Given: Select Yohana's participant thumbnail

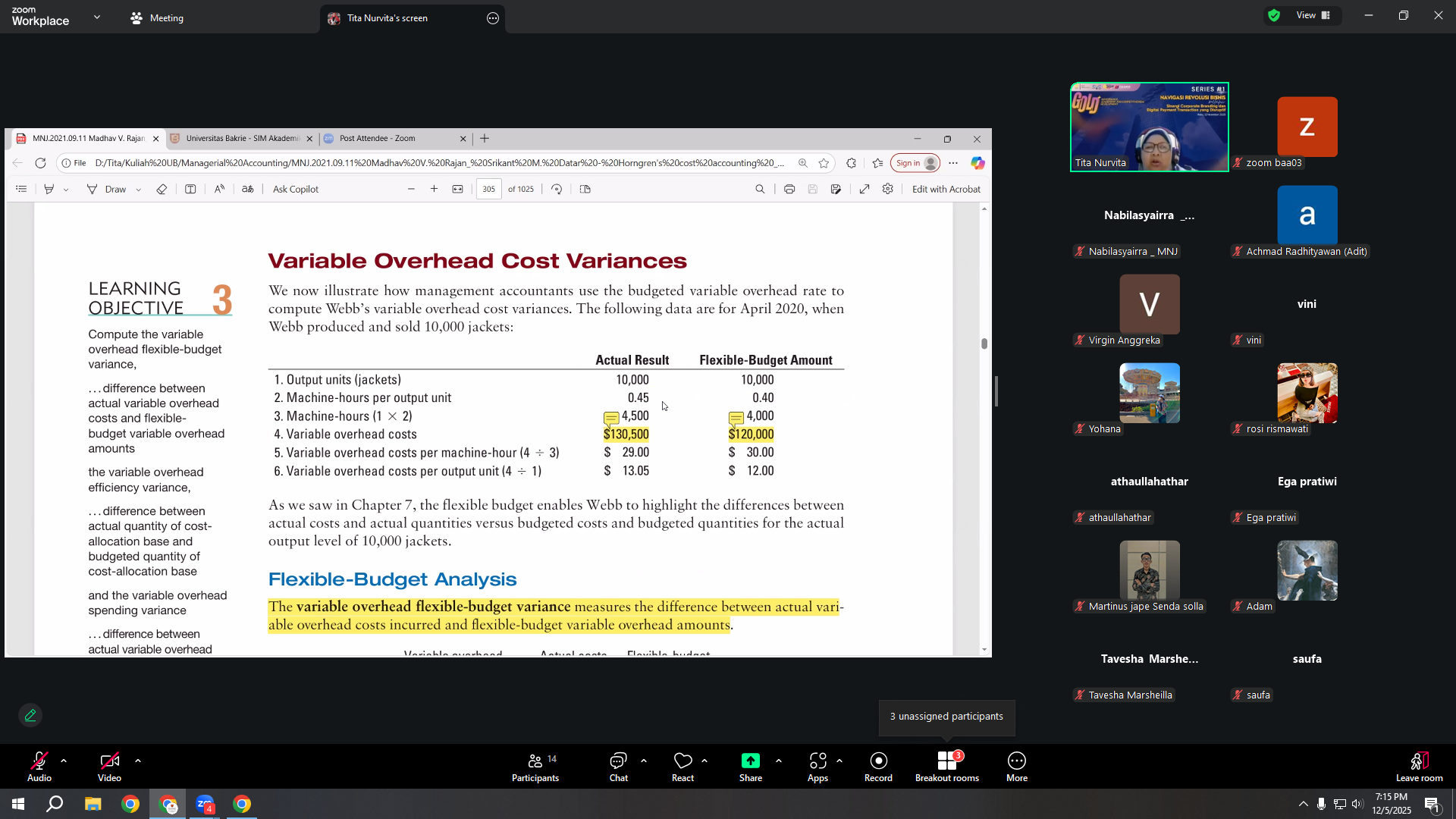Looking at the screenshot, I should click(x=1150, y=393).
